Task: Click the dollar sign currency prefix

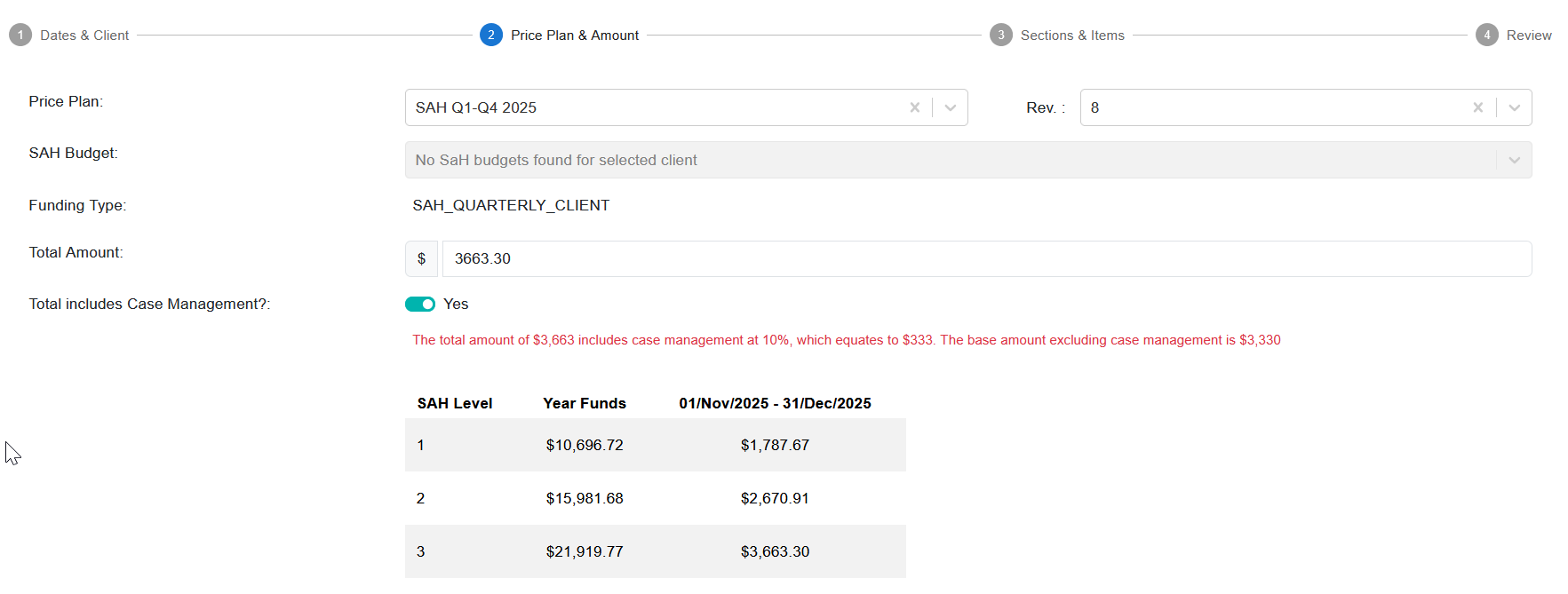Action: (421, 258)
